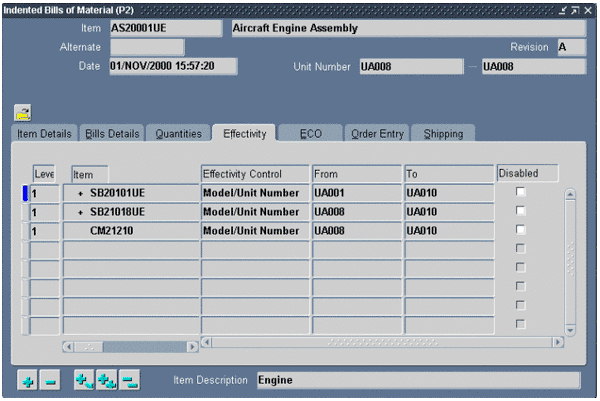Select the CM21210 item cell

131,231
